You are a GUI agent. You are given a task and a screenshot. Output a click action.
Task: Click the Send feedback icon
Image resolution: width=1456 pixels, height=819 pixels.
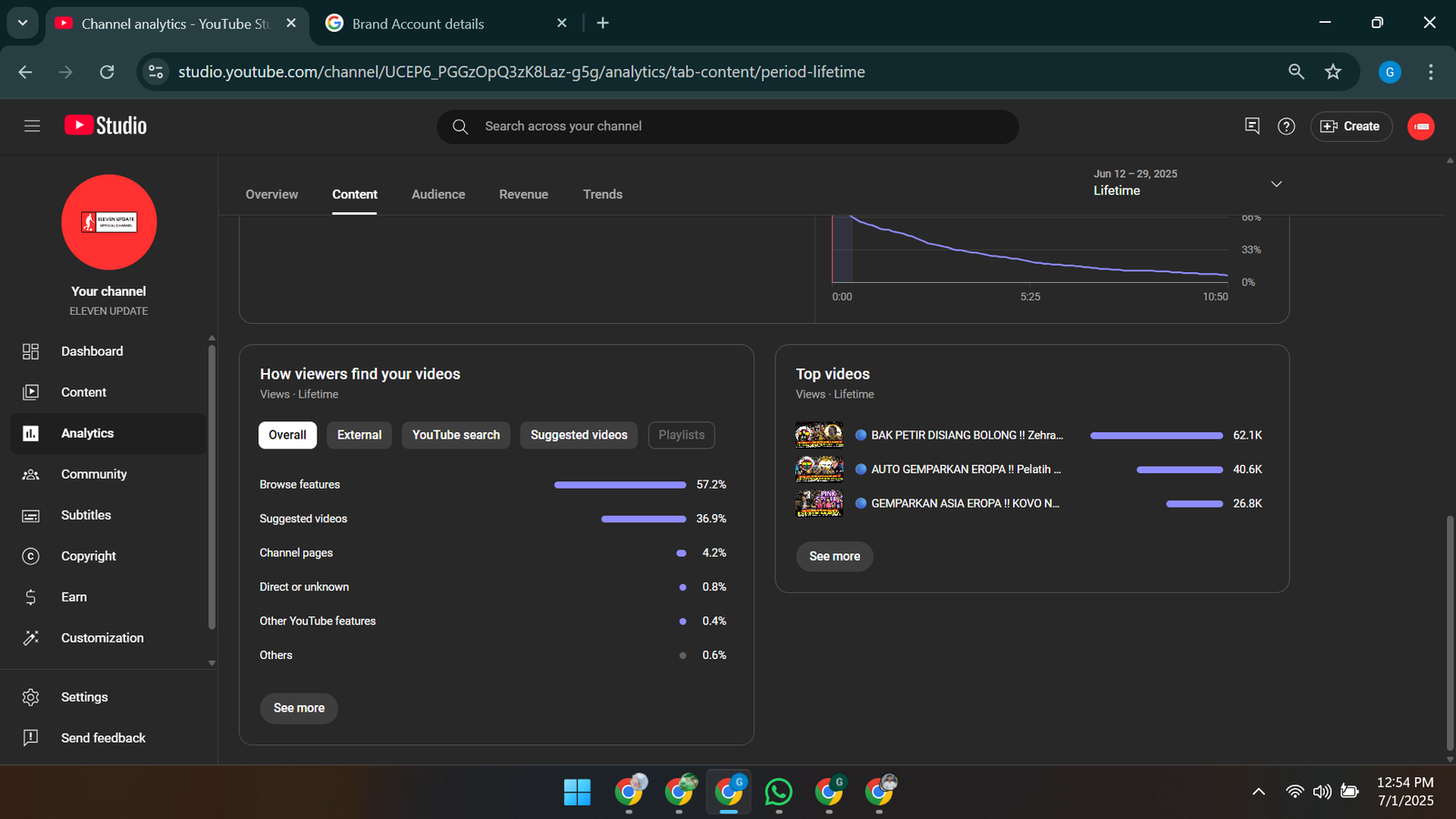[x=31, y=738]
